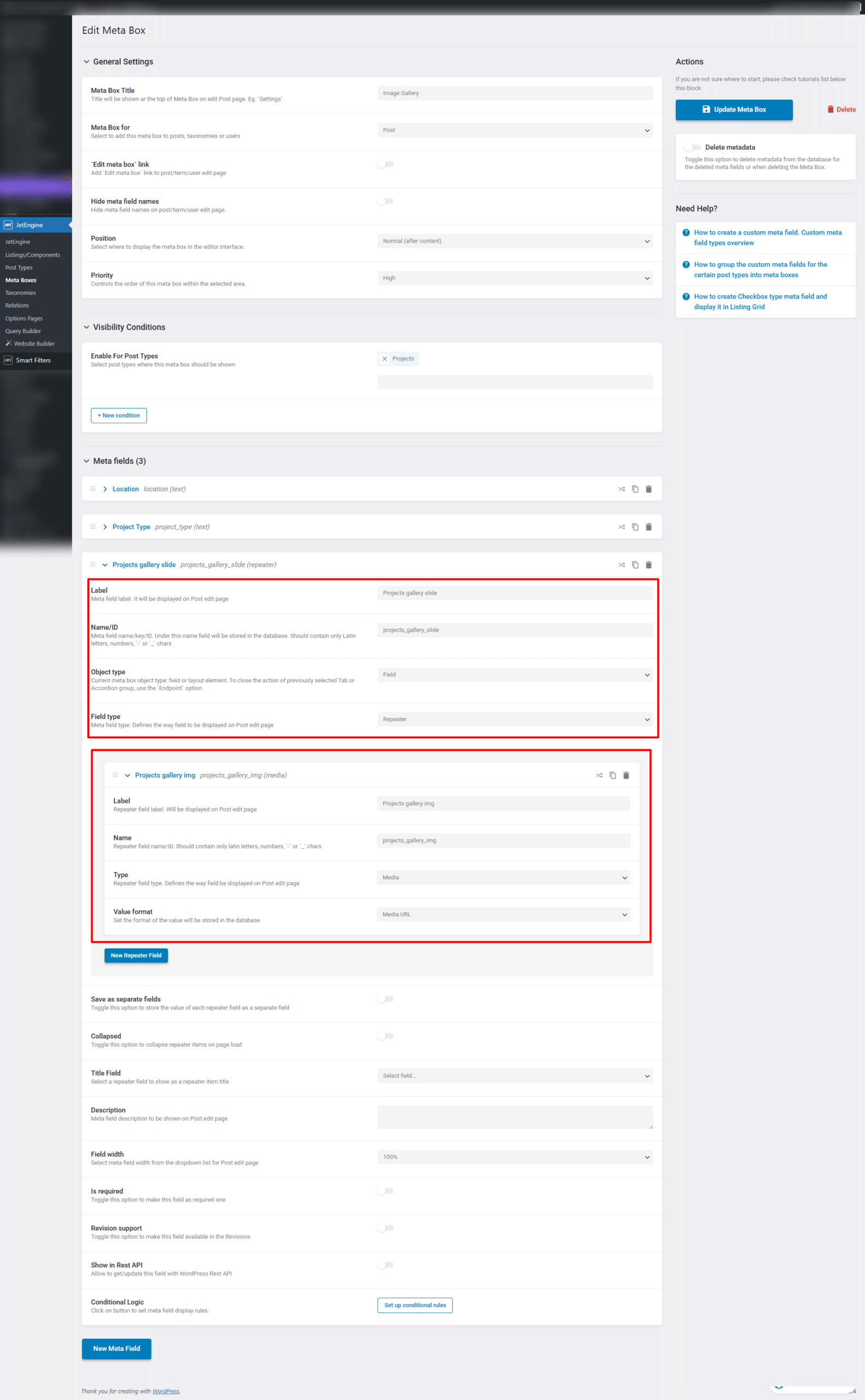Image resolution: width=865 pixels, height=1400 pixels.
Task: Click the Update Meta Box button
Action: [x=734, y=109]
